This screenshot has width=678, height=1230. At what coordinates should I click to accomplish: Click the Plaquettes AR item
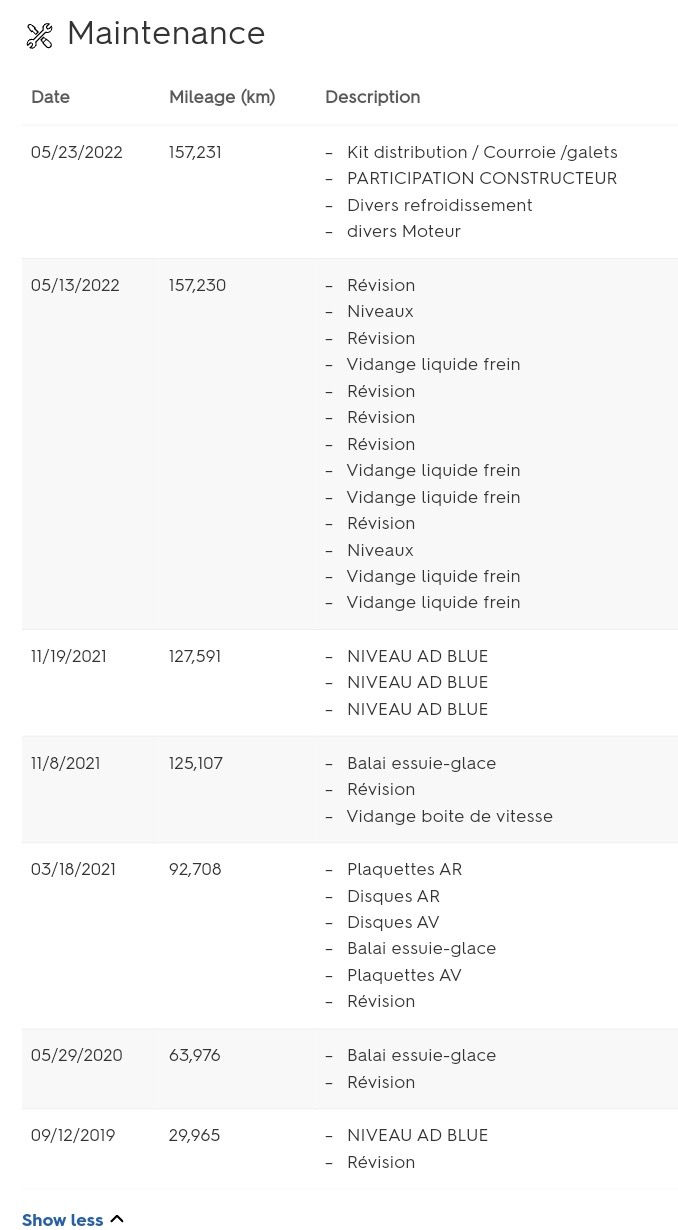[x=404, y=869]
